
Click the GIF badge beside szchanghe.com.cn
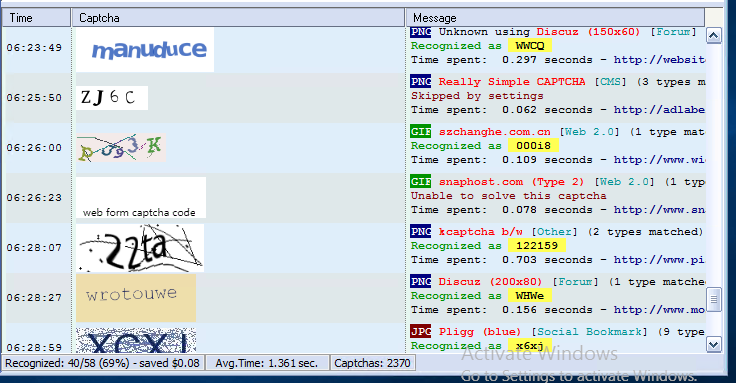click(x=421, y=132)
